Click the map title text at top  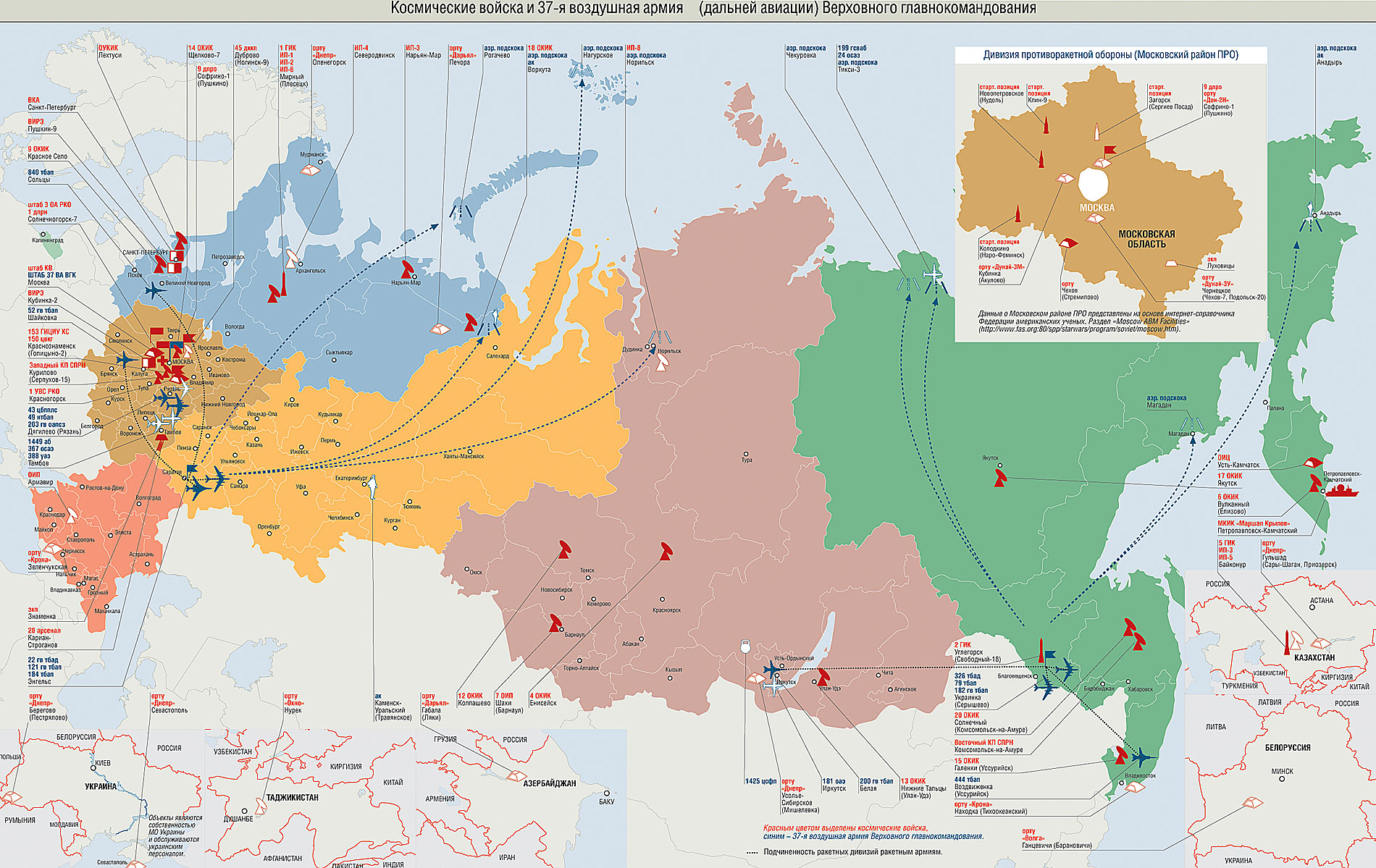pos(713,9)
